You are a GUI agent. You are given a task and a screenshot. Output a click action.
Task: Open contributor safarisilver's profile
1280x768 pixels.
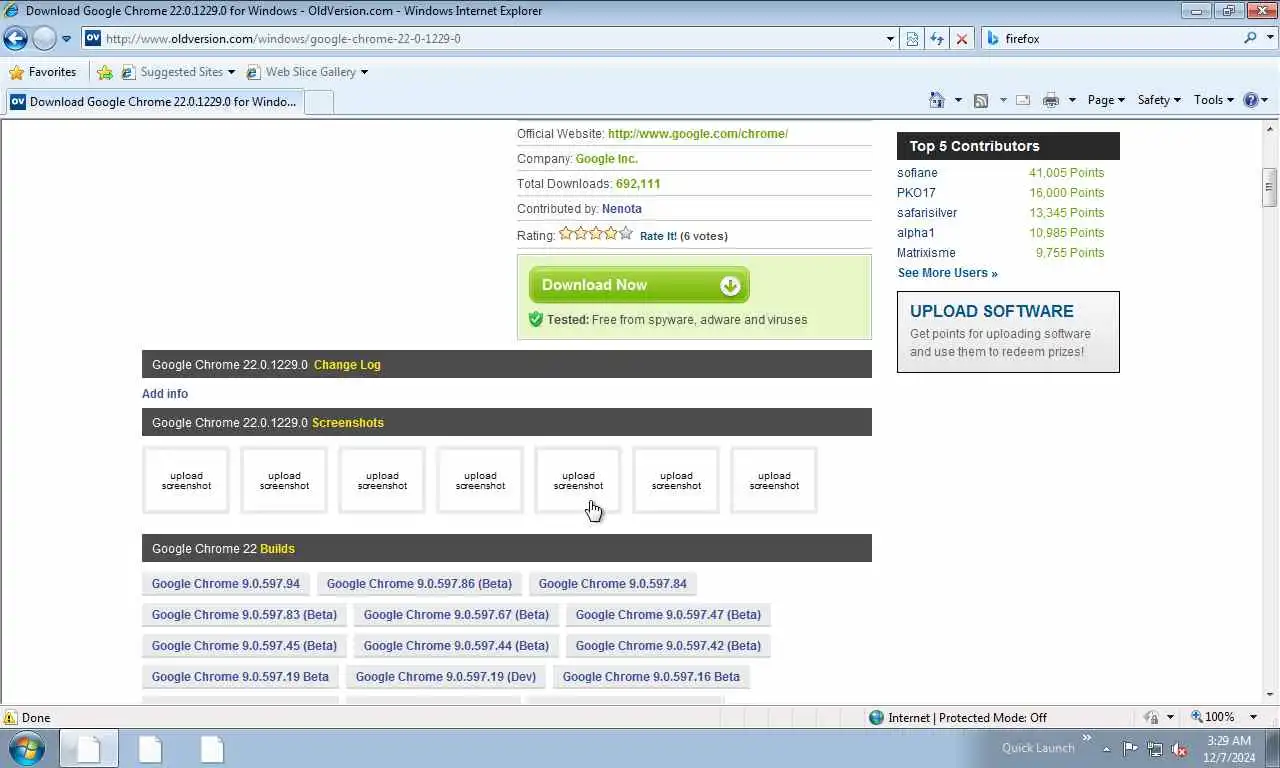point(927,213)
